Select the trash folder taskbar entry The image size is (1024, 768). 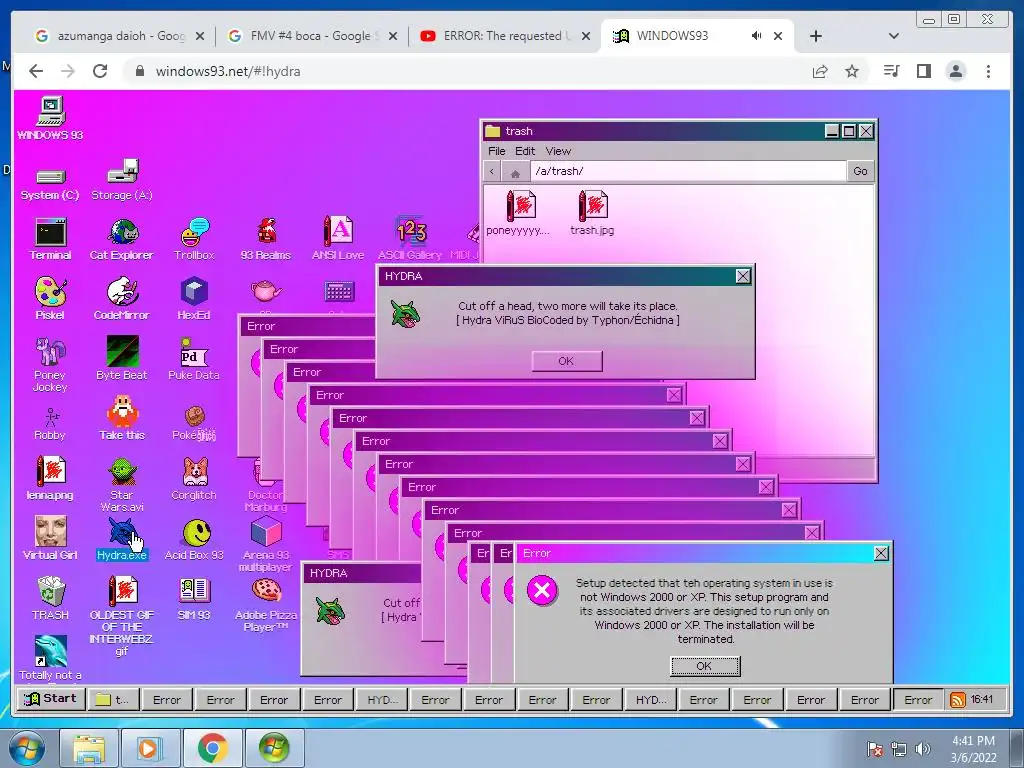pos(112,699)
